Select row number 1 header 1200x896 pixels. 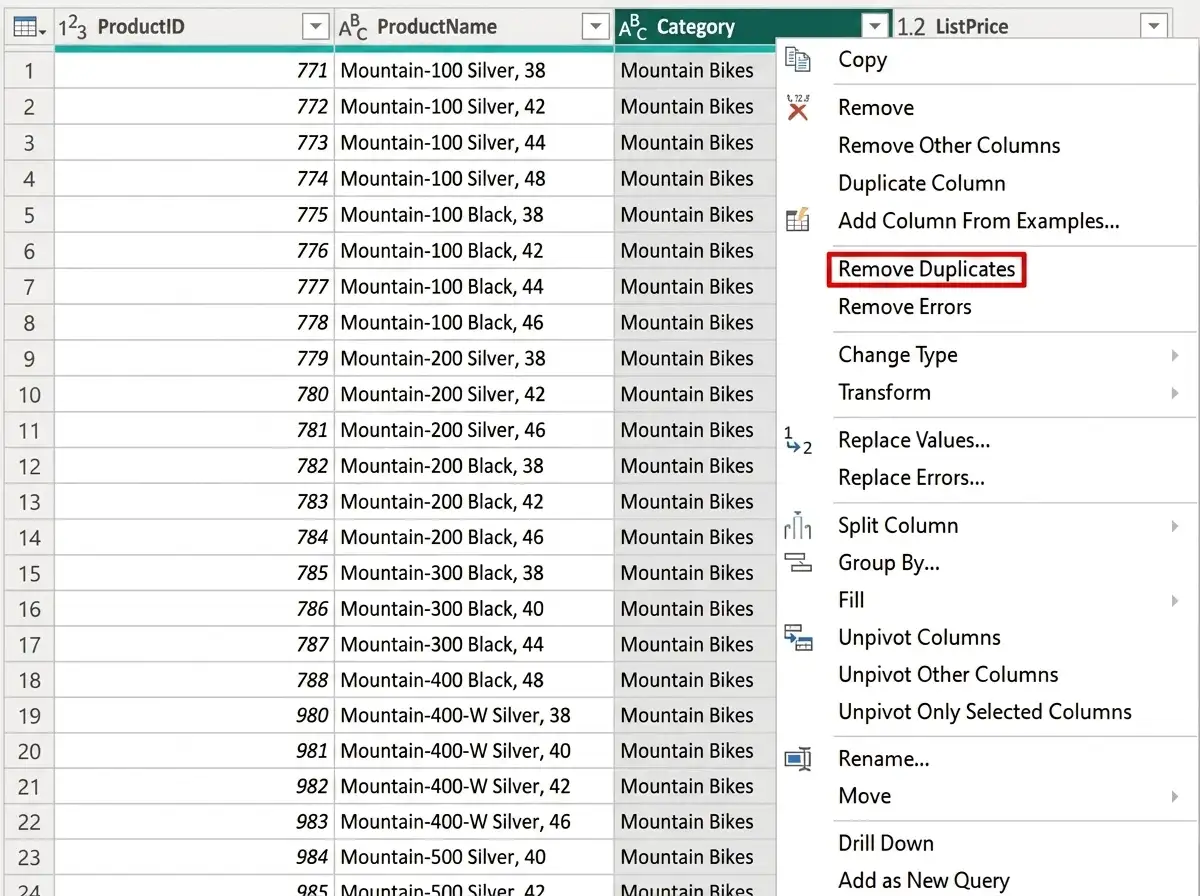[29, 71]
